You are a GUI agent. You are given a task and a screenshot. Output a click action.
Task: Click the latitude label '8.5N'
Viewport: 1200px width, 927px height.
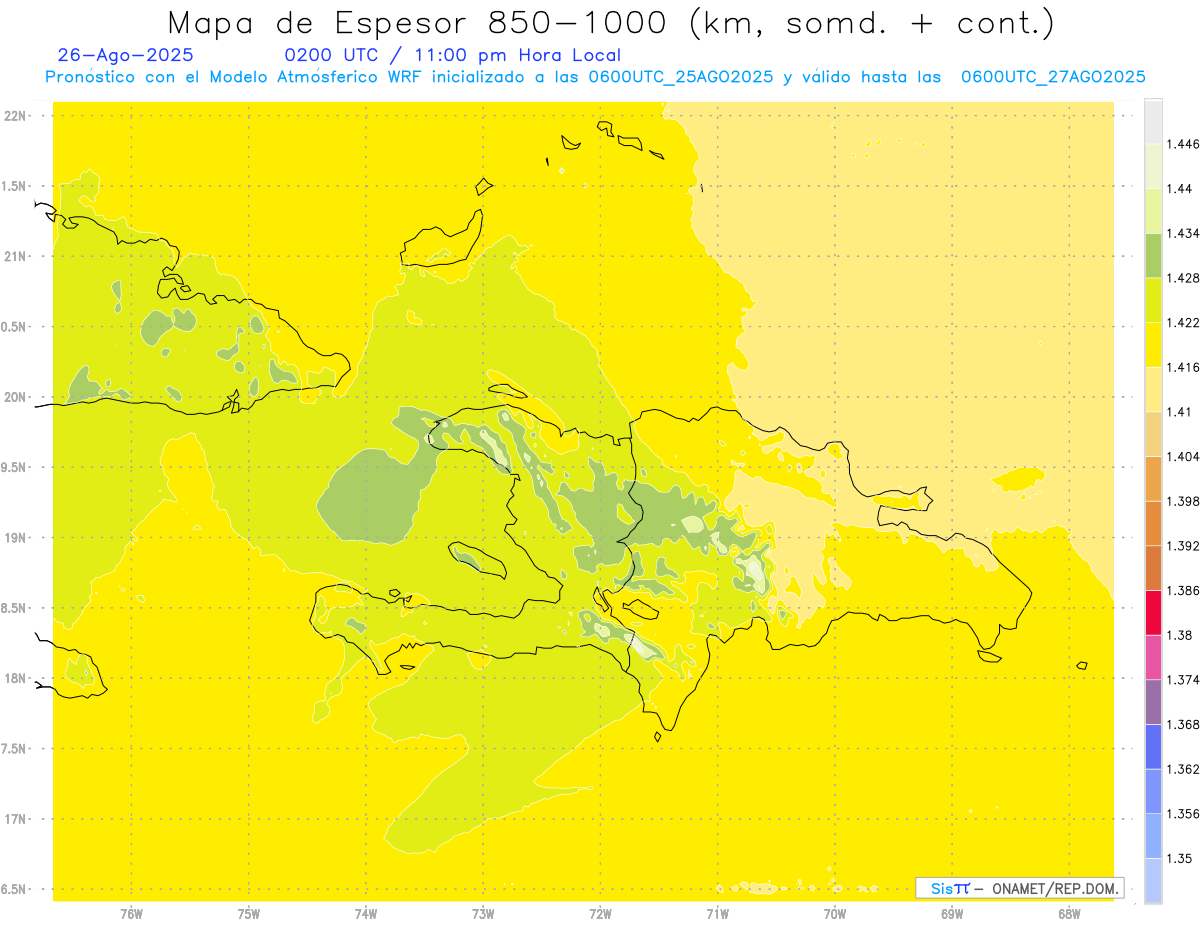[13, 608]
